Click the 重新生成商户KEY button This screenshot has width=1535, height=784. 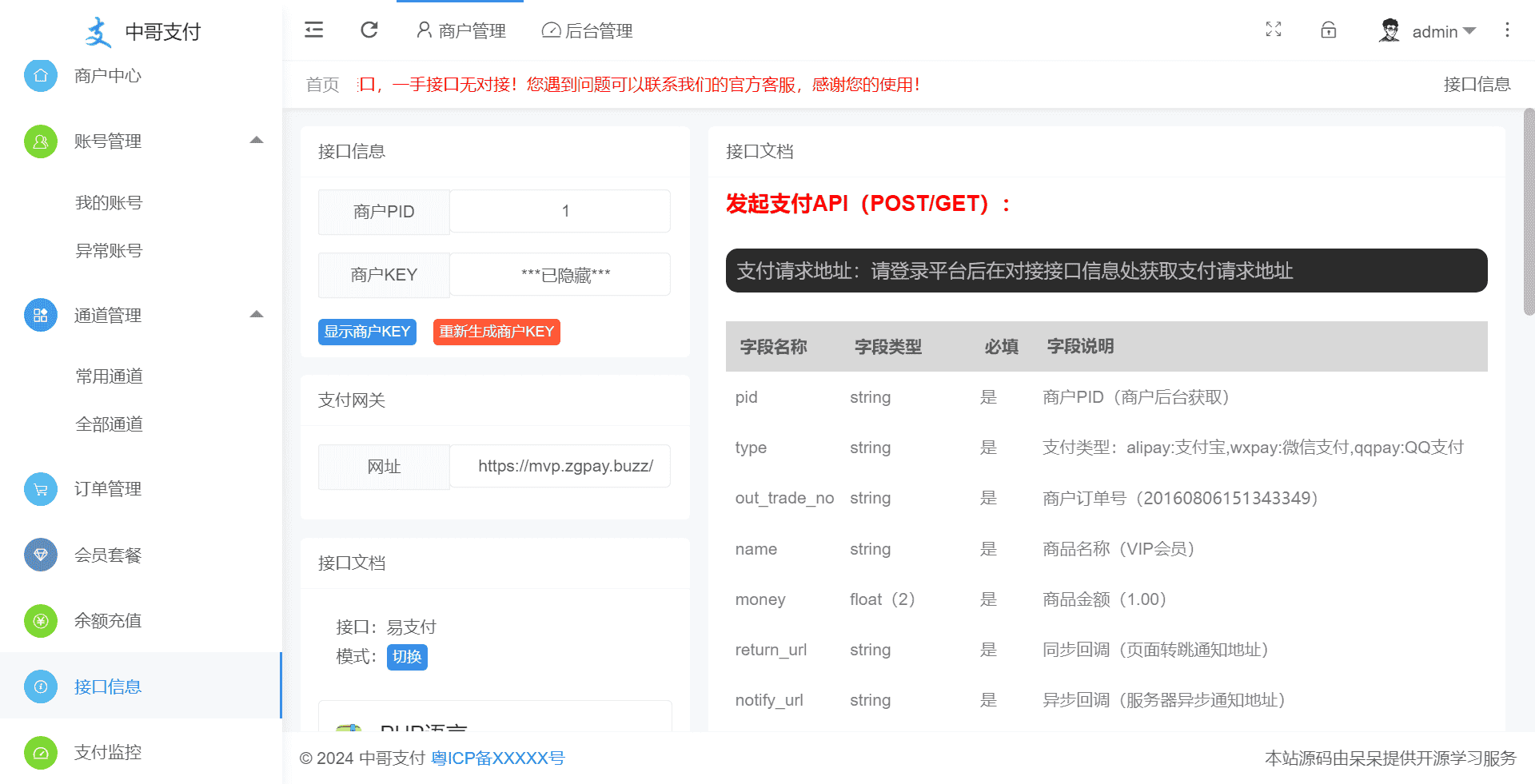(x=496, y=332)
